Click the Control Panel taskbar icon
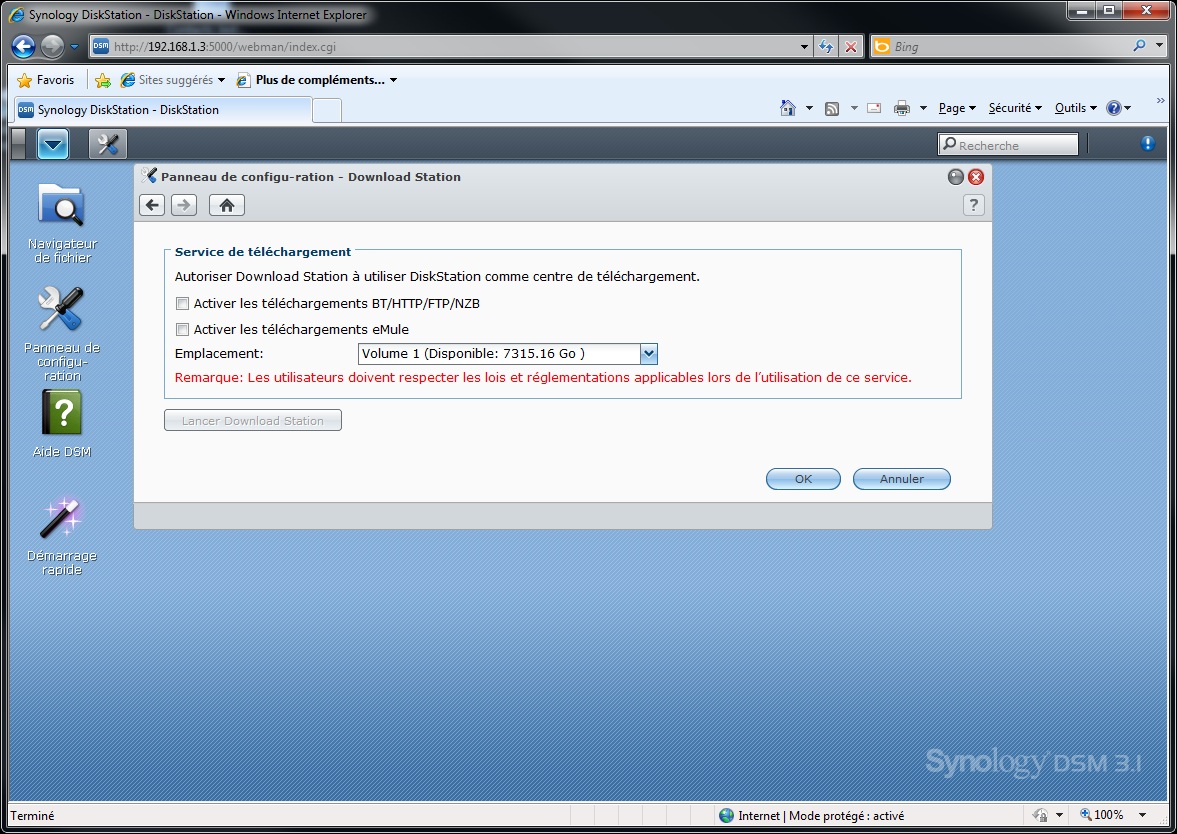 coord(108,144)
